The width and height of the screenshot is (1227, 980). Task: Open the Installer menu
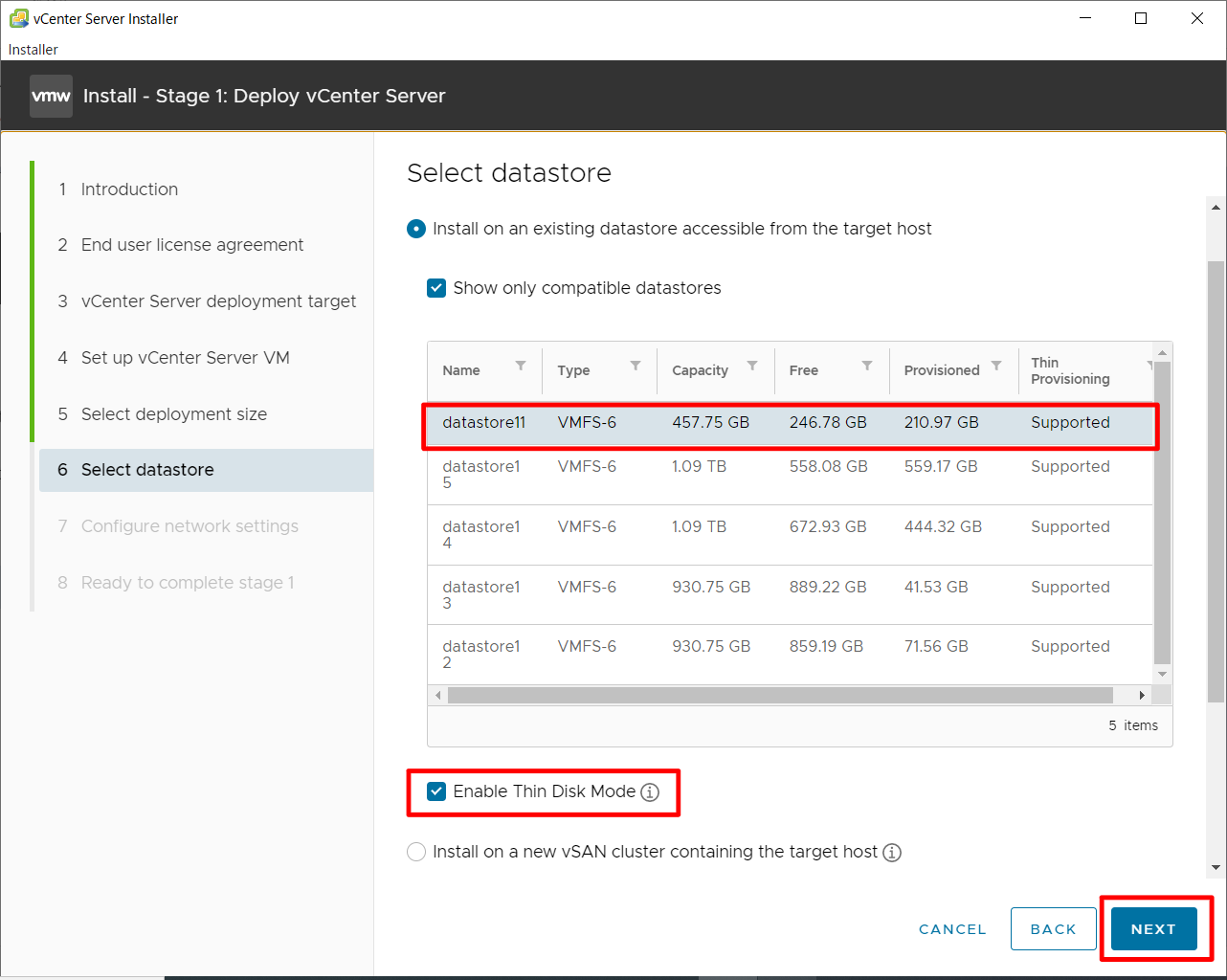coord(33,50)
